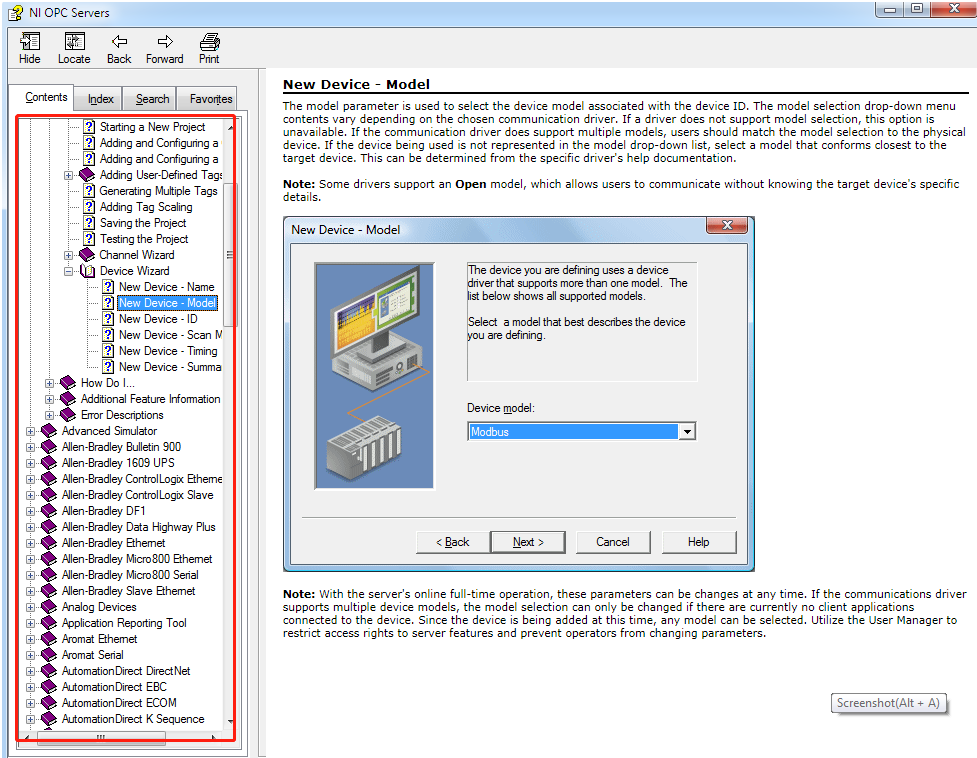Expand the Error Descriptions node
The width and height of the screenshot is (977, 758).
point(49,415)
